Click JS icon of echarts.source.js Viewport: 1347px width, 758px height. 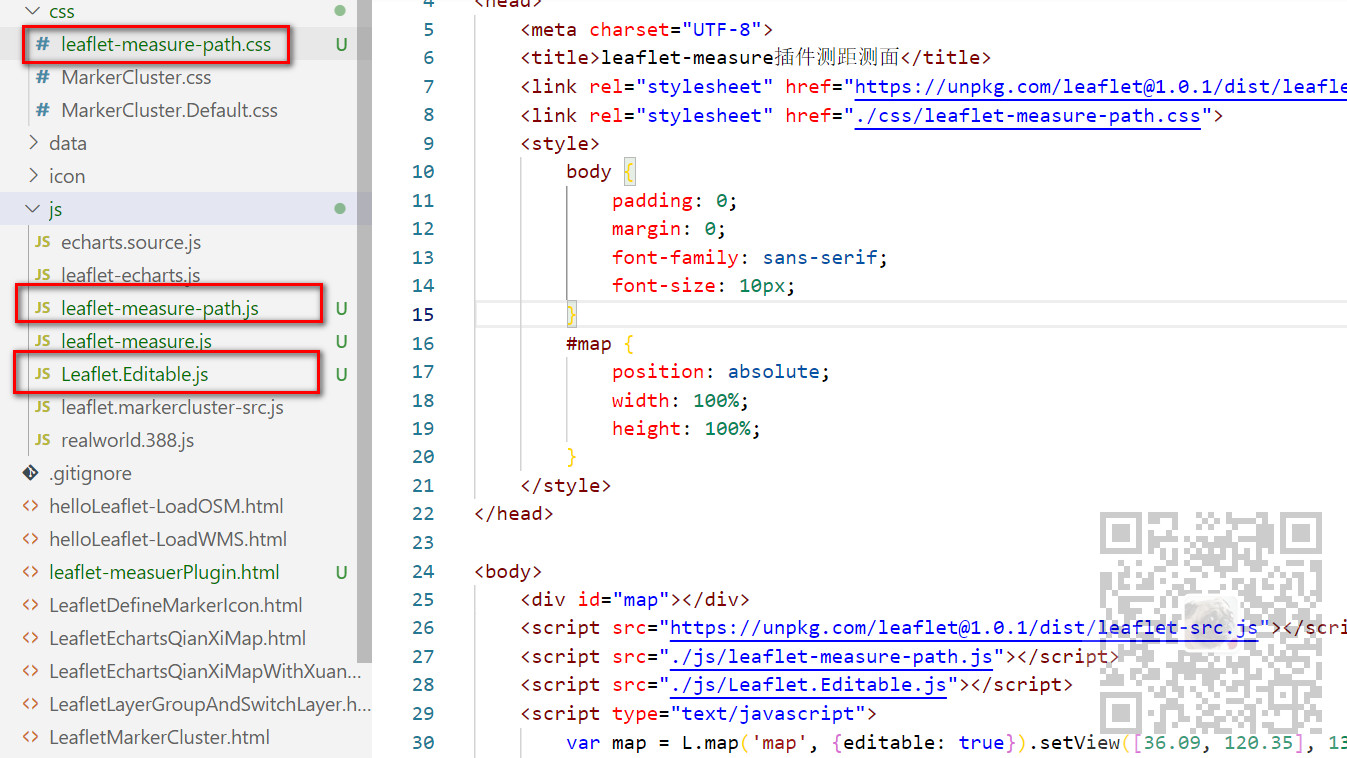pos(42,242)
